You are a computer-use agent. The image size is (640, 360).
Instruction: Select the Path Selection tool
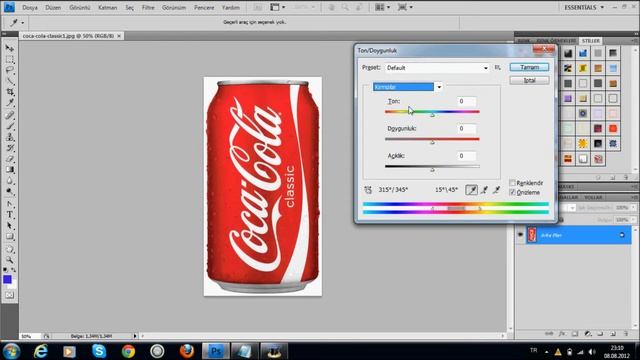coord(9,226)
